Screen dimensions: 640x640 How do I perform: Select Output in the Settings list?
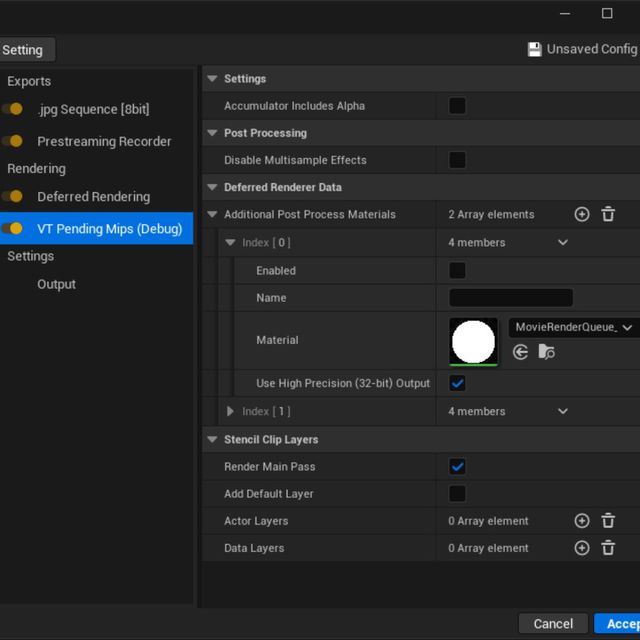click(56, 284)
